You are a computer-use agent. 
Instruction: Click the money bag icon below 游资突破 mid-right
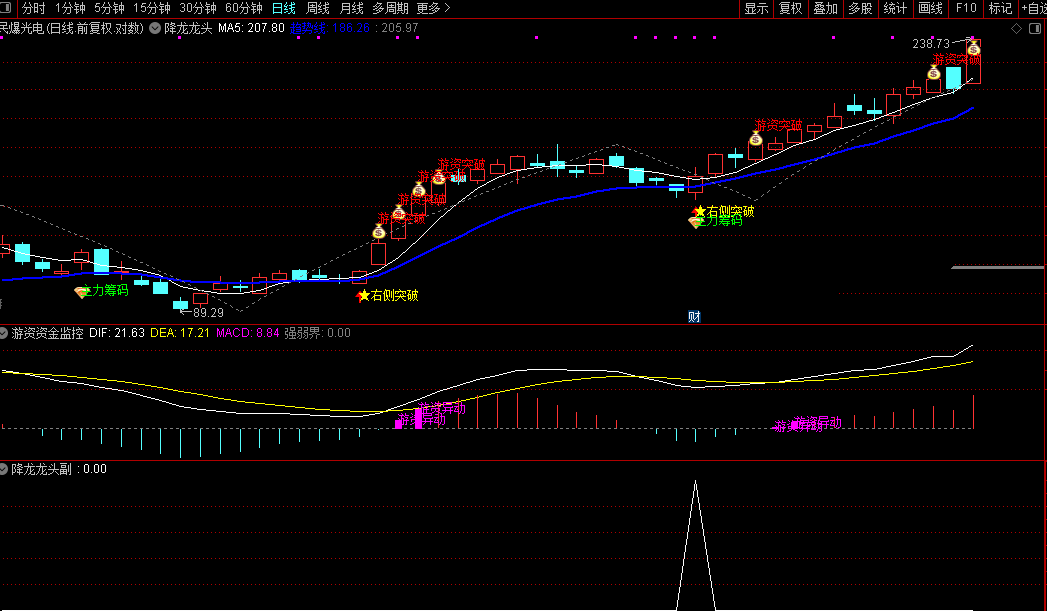[x=755, y=138]
